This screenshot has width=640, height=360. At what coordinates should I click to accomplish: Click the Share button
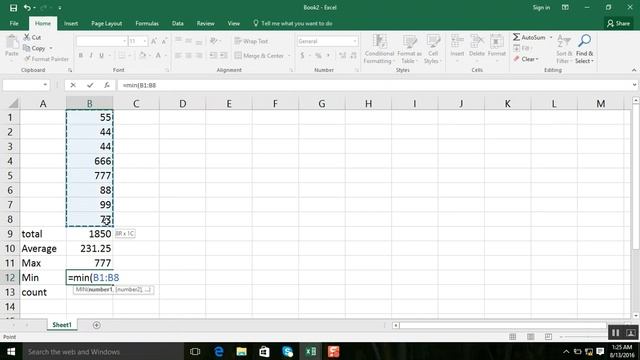[x=618, y=23]
